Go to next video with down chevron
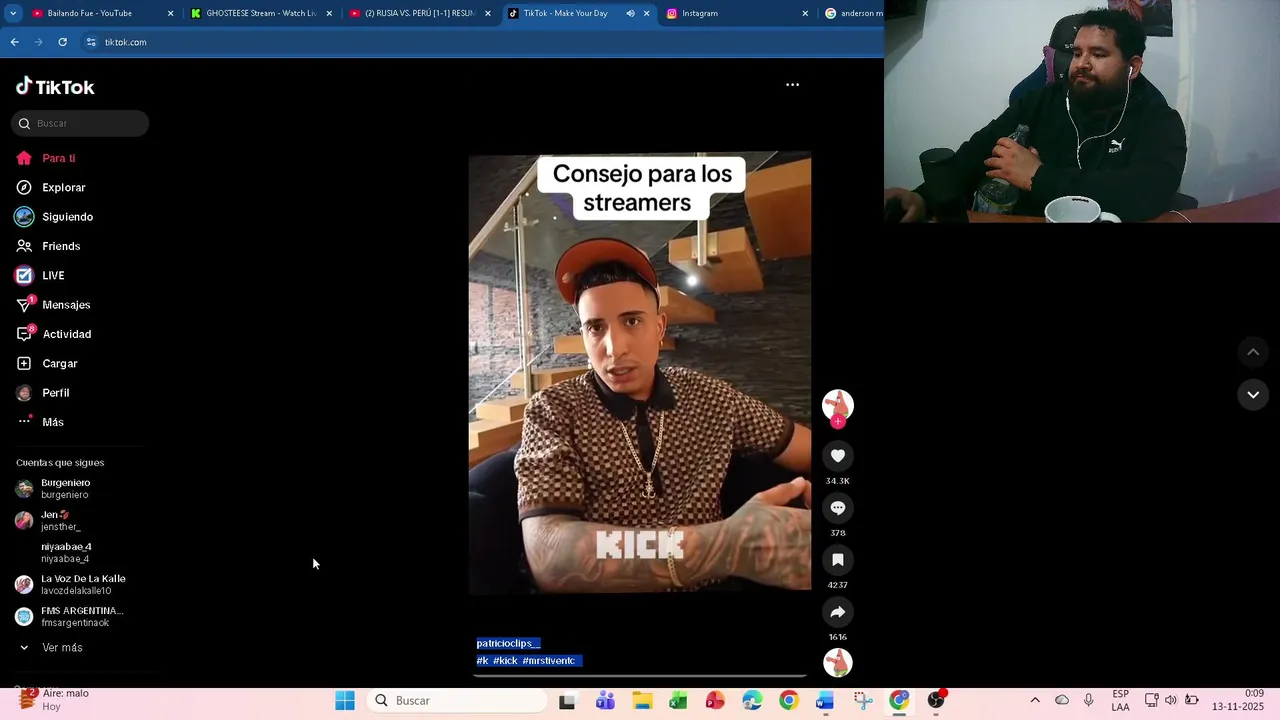This screenshot has height=720, width=1280. coord(1253,395)
